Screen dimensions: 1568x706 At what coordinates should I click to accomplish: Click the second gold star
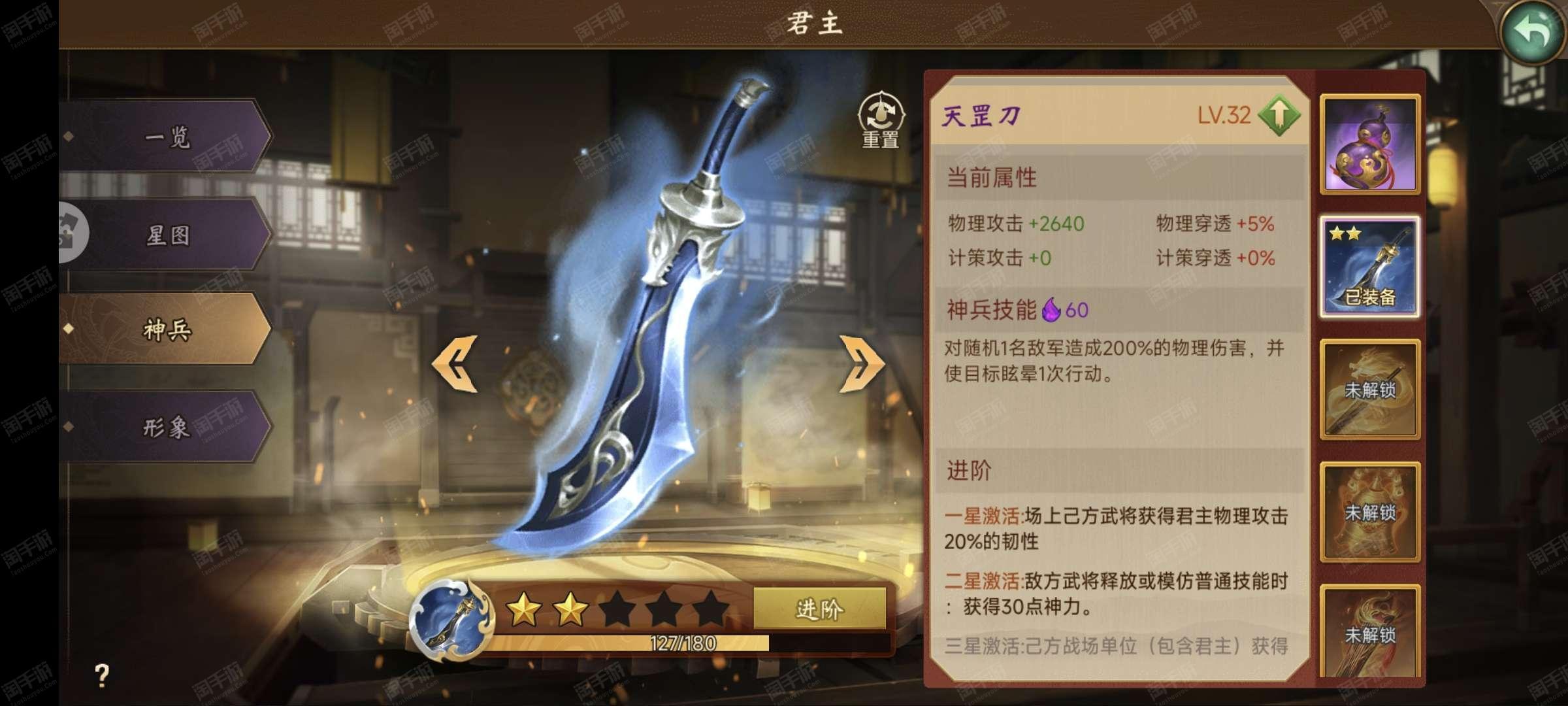[x=570, y=609]
